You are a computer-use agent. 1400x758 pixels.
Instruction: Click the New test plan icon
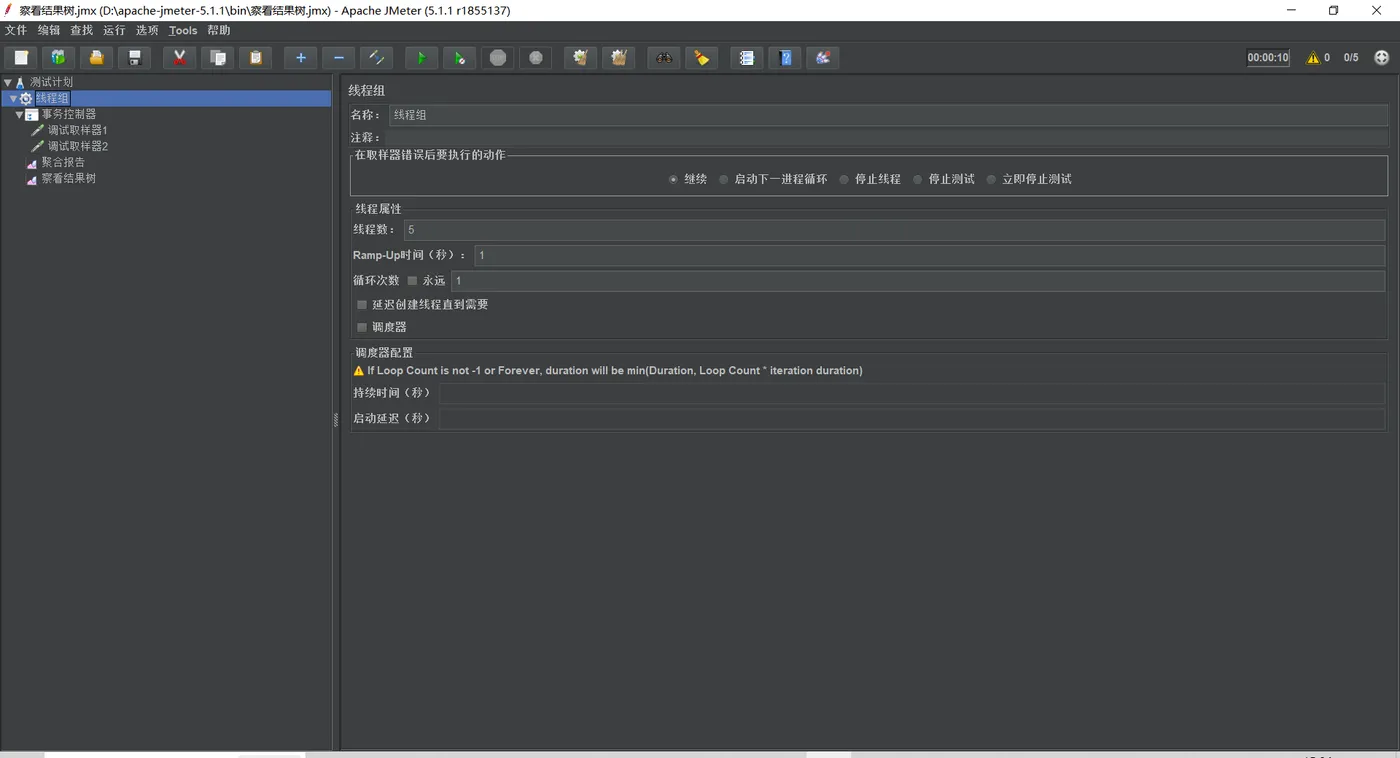click(21, 58)
